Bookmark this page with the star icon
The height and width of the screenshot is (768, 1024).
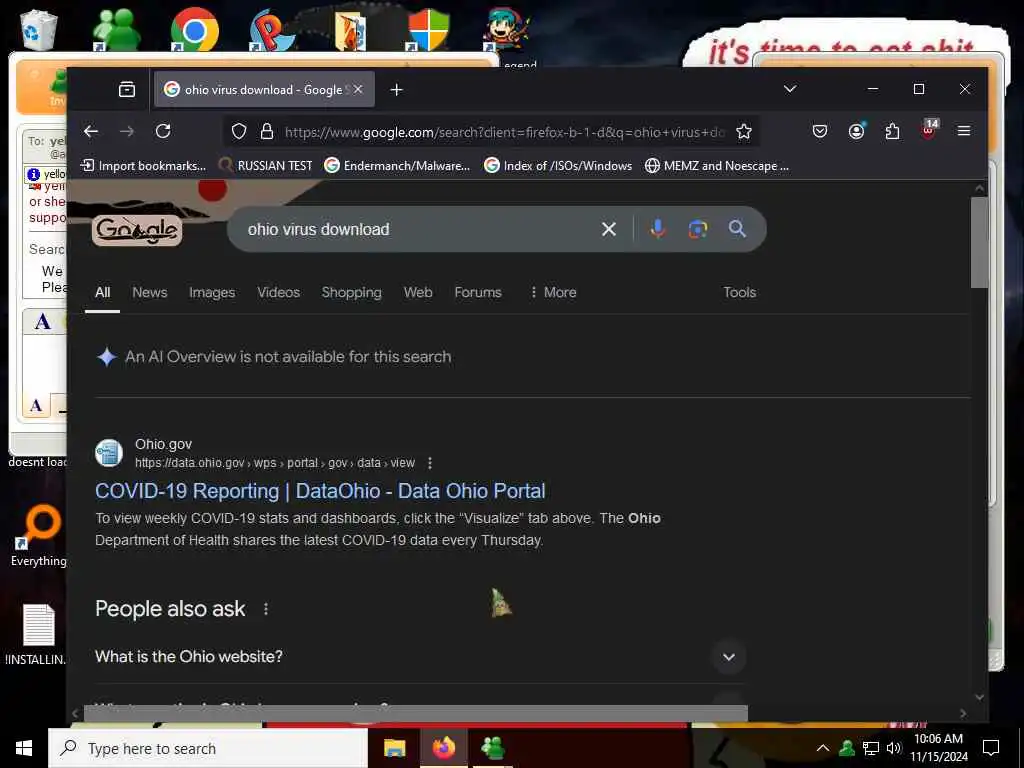click(x=743, y=132)
